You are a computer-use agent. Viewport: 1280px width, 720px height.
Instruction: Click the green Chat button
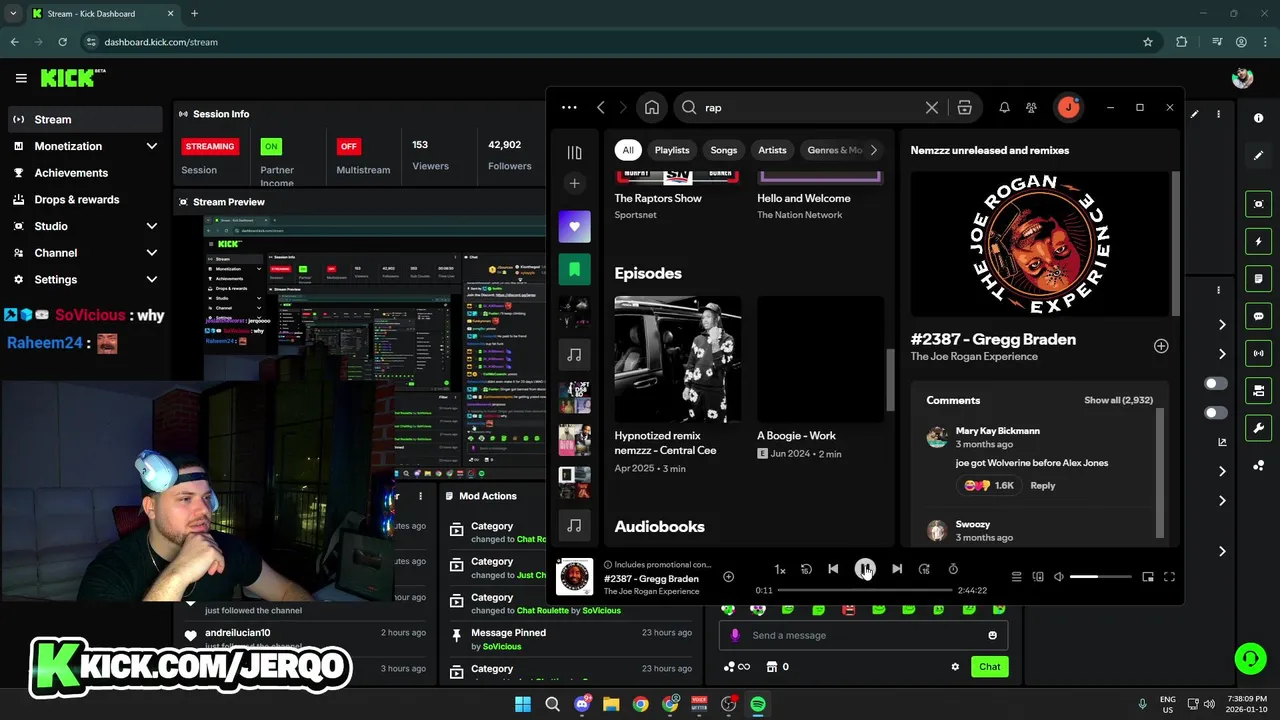pos(990,667)
